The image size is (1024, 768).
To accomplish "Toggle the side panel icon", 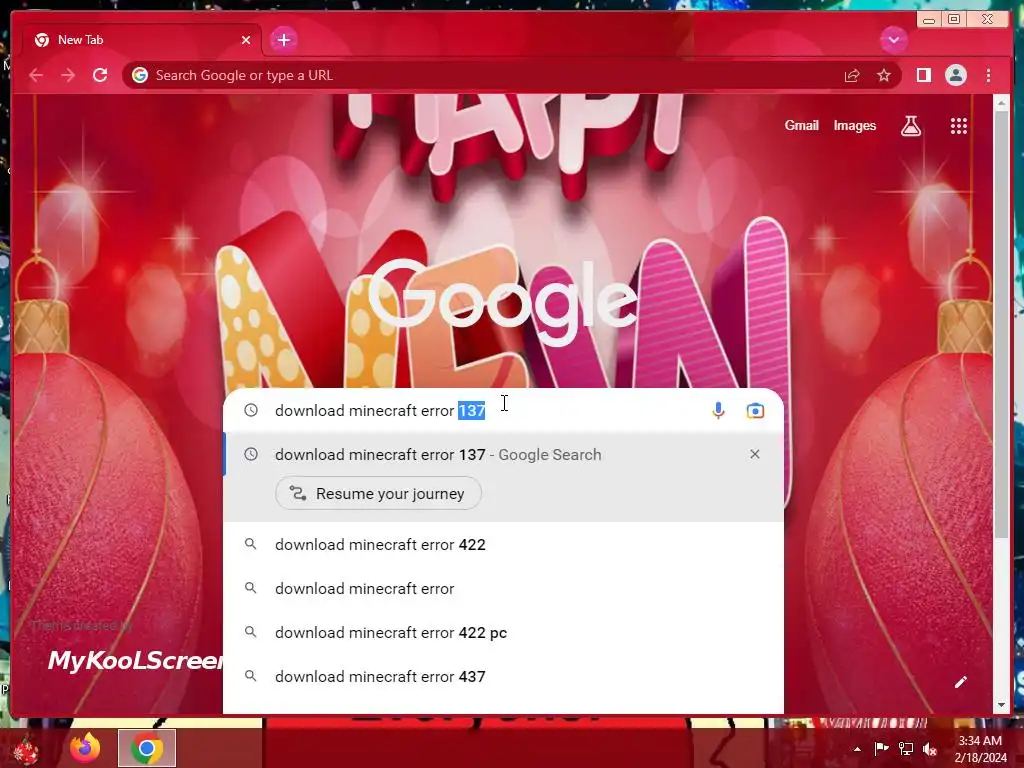I will (x=923, y=75).
